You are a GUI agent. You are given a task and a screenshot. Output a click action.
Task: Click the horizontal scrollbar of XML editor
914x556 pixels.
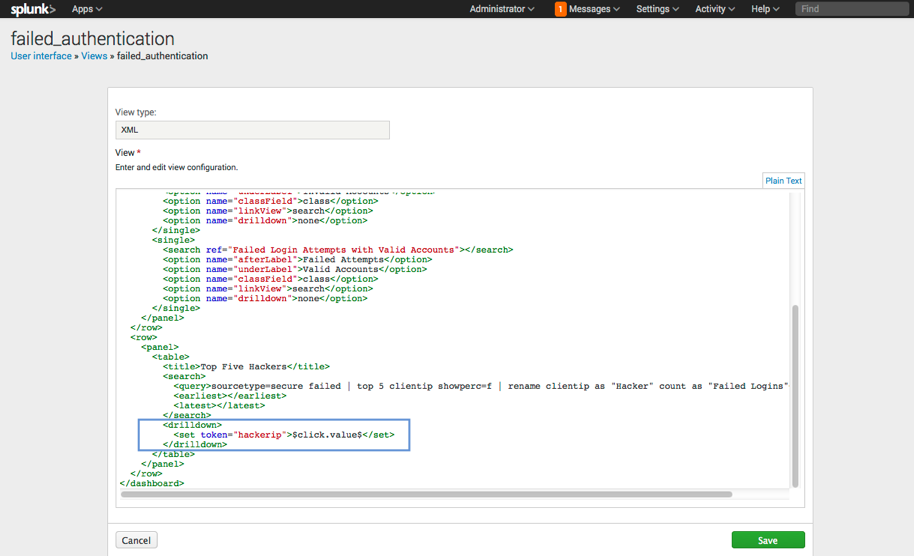[426, 494]
